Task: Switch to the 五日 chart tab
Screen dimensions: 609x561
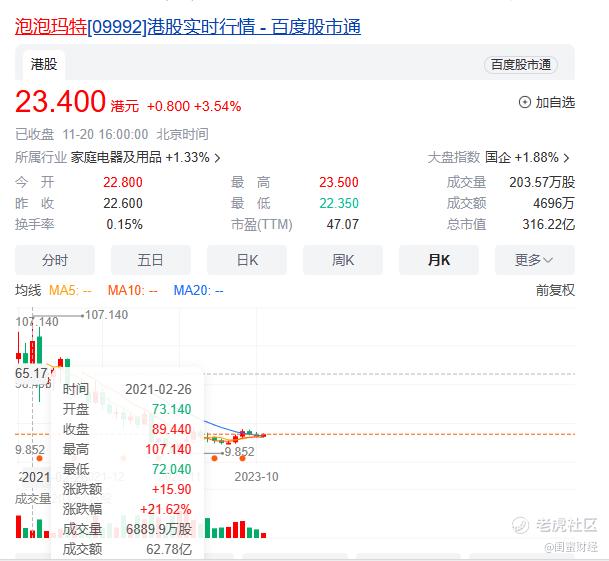Action: pyautogui.click(x=151, y=260)
